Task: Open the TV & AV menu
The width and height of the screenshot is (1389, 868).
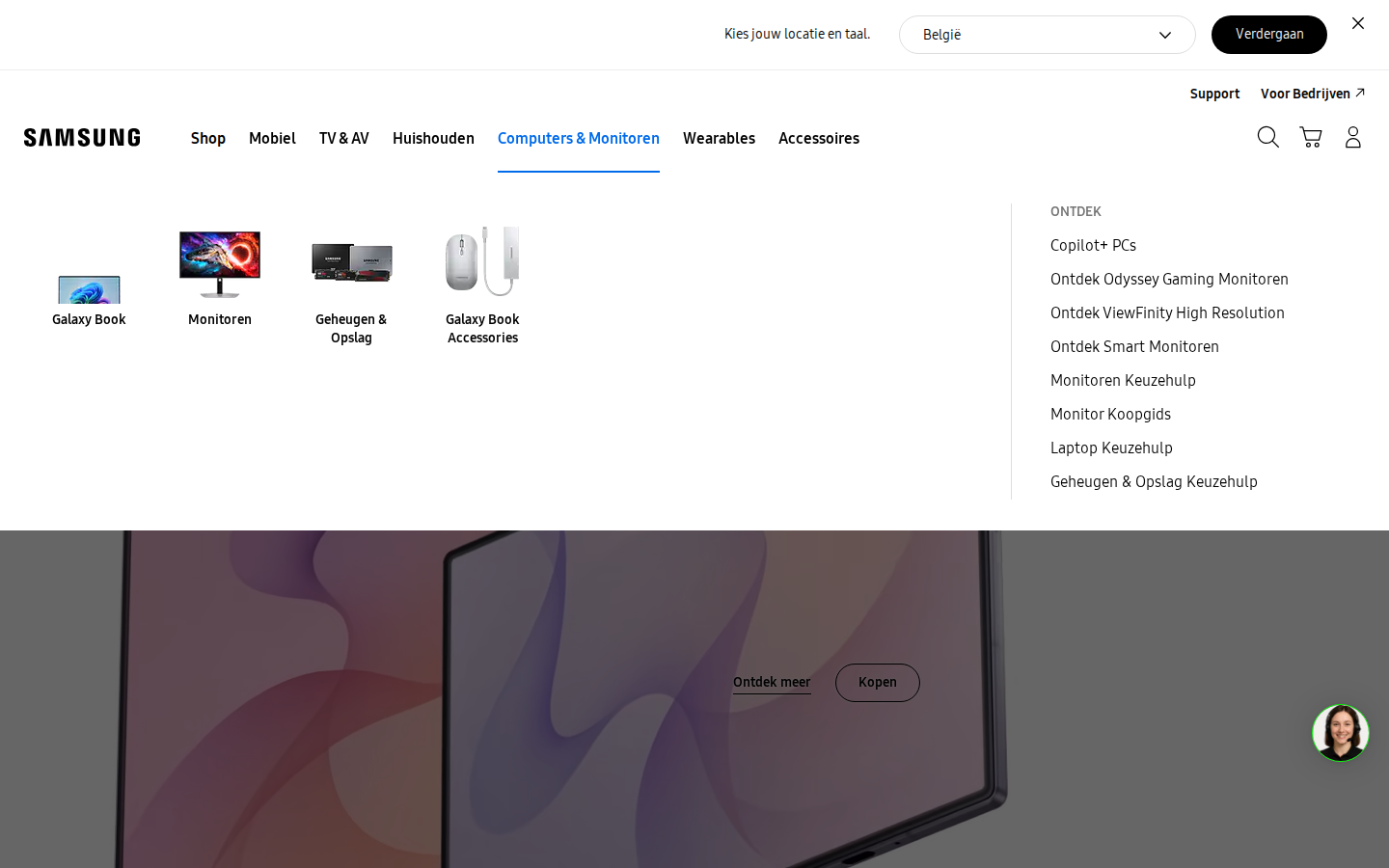Action: pyautogui.click(x=343, y=138)
